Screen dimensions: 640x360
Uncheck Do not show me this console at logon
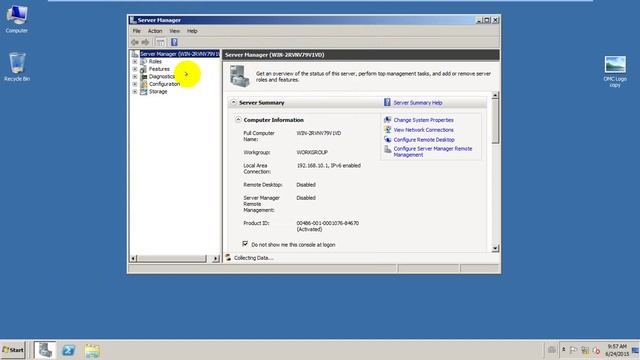click(245, 244)
